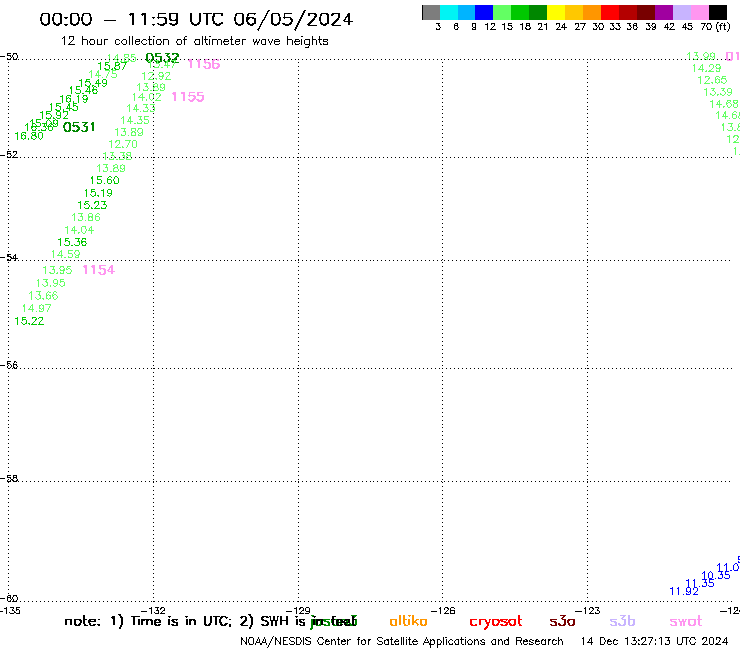Click the wave height value '12.92'
The height and width of the screenshot is (650, 740).
[x=156, y=76]
